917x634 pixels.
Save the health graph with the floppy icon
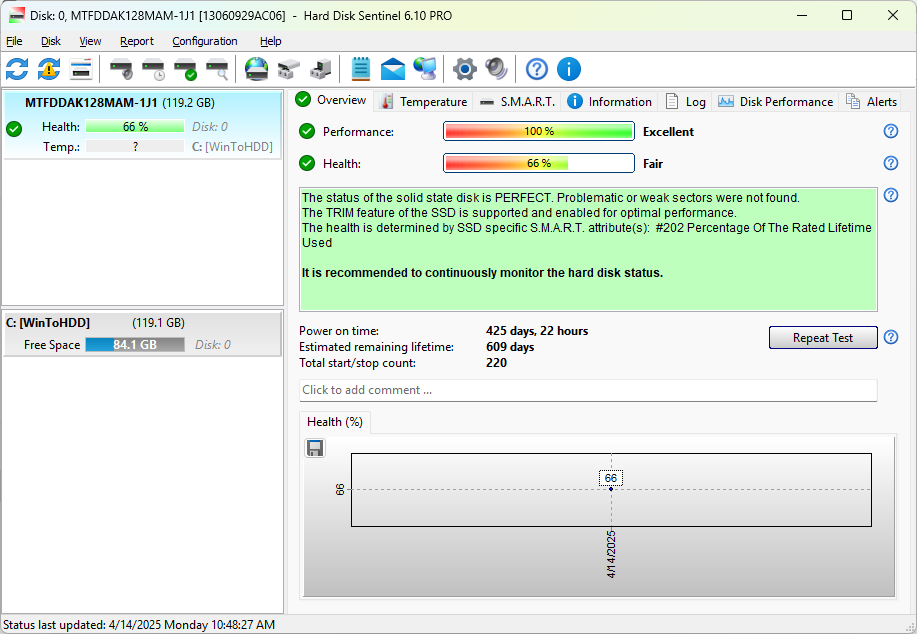(x=315, y=449)
